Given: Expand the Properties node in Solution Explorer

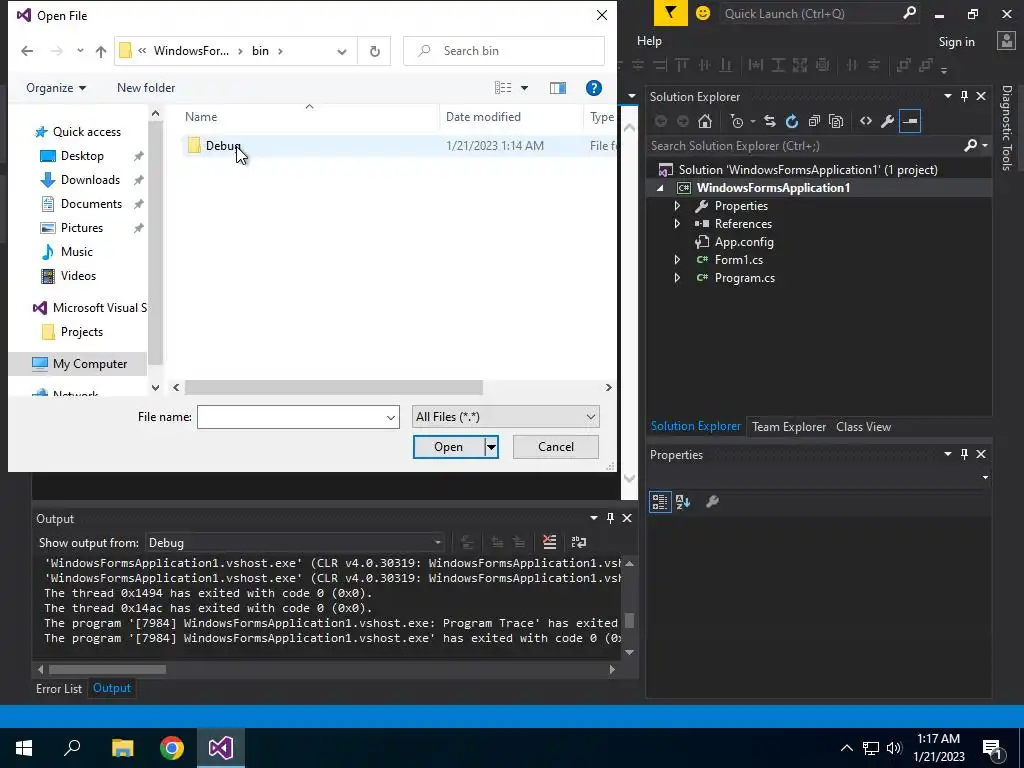Looking at the screenshot, I should click(677, 206).
